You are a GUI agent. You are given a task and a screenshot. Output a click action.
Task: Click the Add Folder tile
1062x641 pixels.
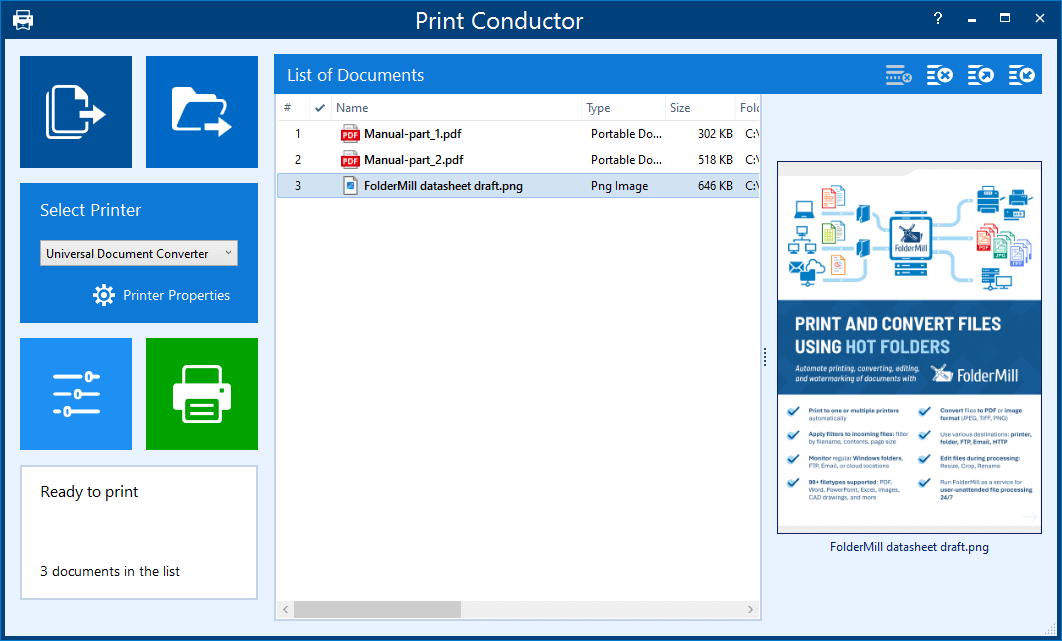pyautogui.click(x=202, y=112)
